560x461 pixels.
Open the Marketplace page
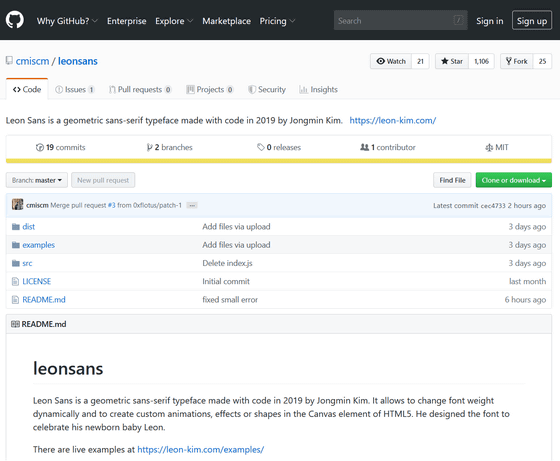(x=226, y=21)
